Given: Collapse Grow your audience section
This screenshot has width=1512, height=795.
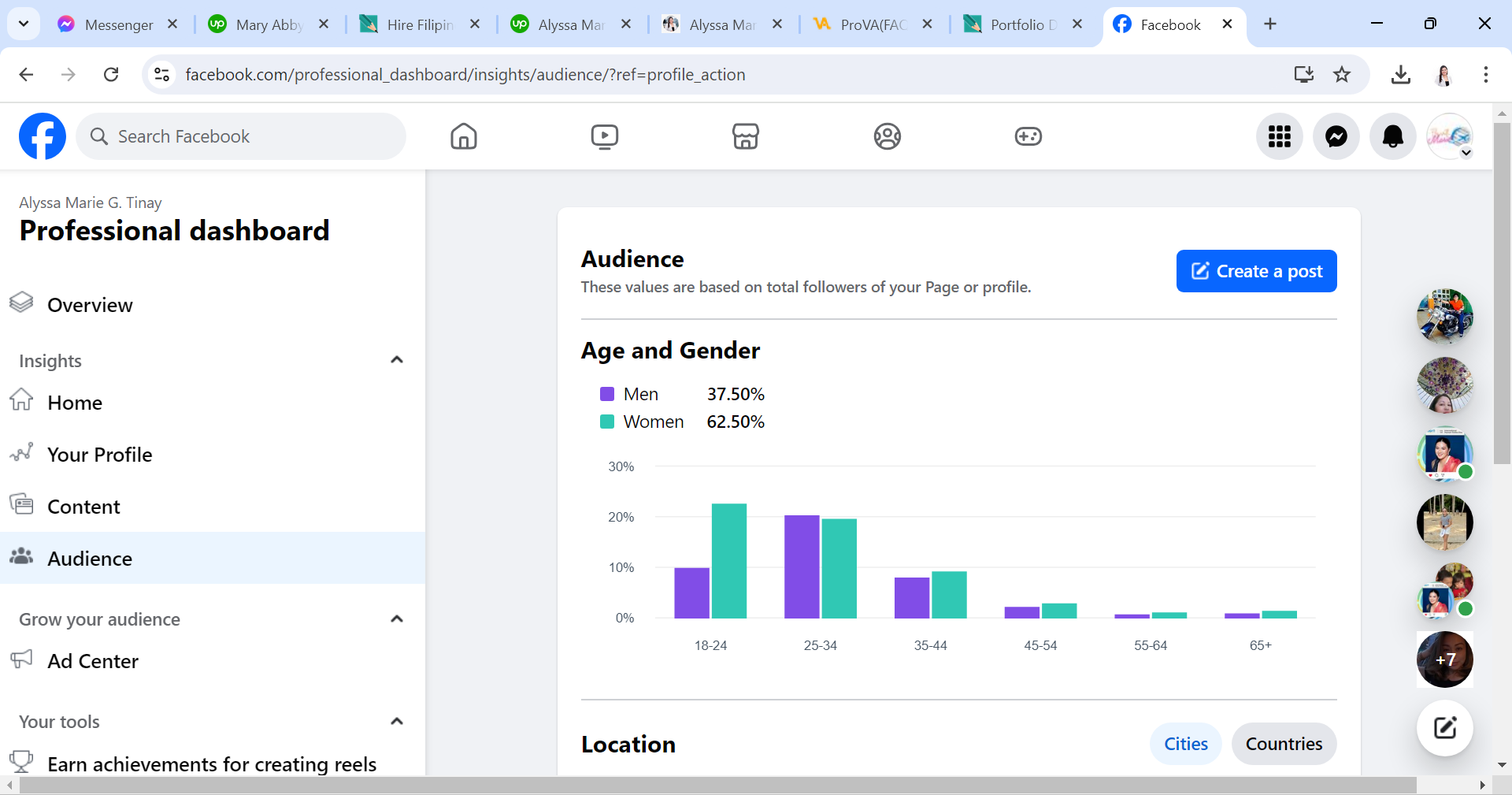Looking at the screenshot, I should point(397,619).
